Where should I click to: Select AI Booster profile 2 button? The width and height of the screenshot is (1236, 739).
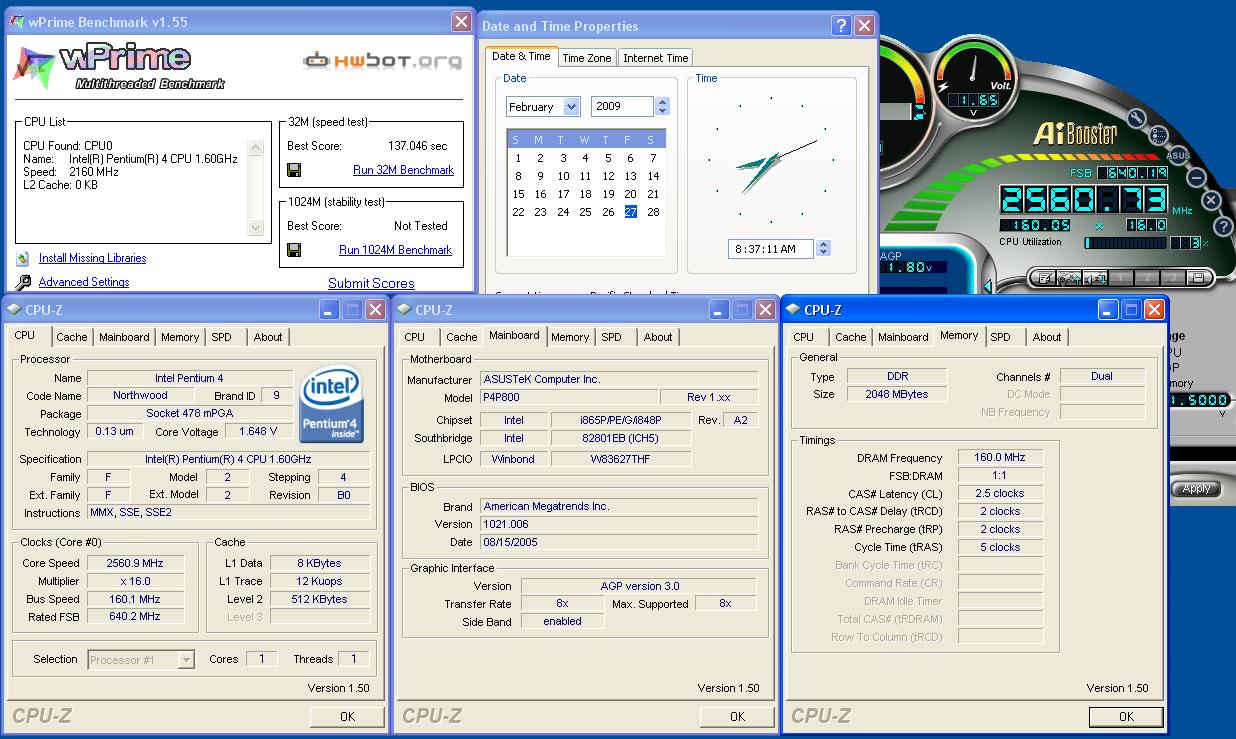point(1147,278)
